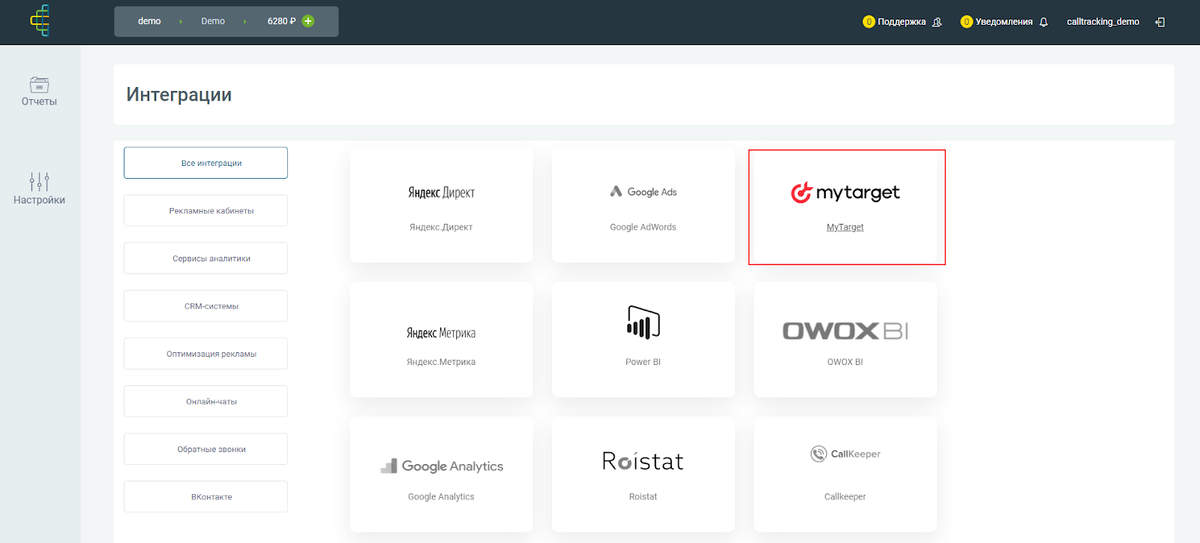This screenshot has height=543, width=1200.
Task: Click the 6280 ₽ balance
Action: [x=282, y=21]
